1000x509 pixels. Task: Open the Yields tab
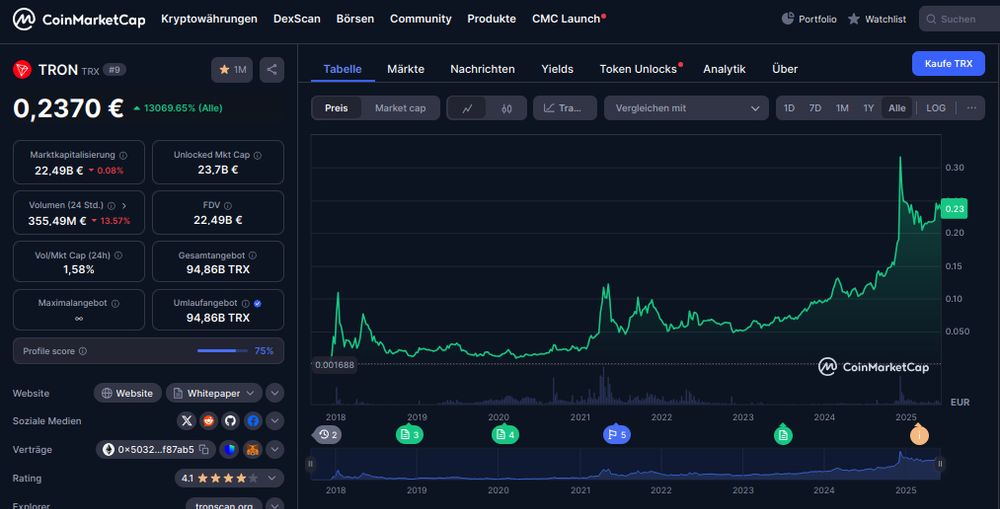557,69
